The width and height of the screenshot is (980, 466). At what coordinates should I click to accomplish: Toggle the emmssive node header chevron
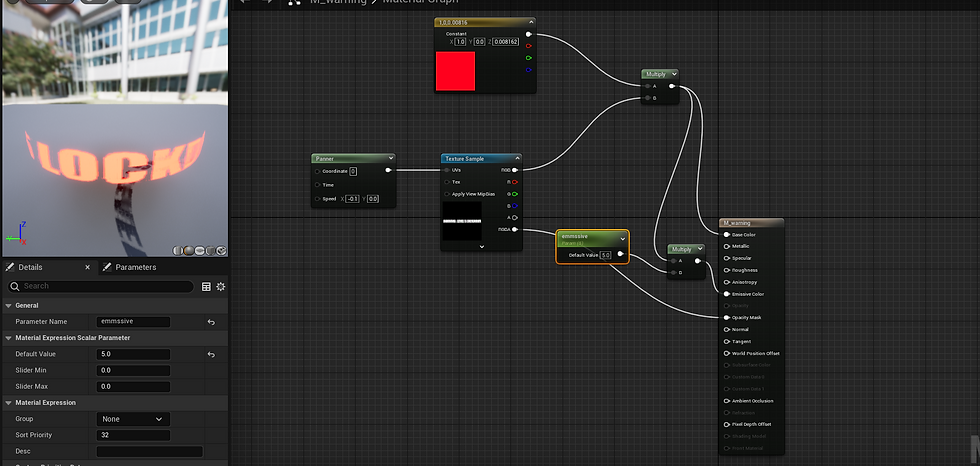click(622, 239)
